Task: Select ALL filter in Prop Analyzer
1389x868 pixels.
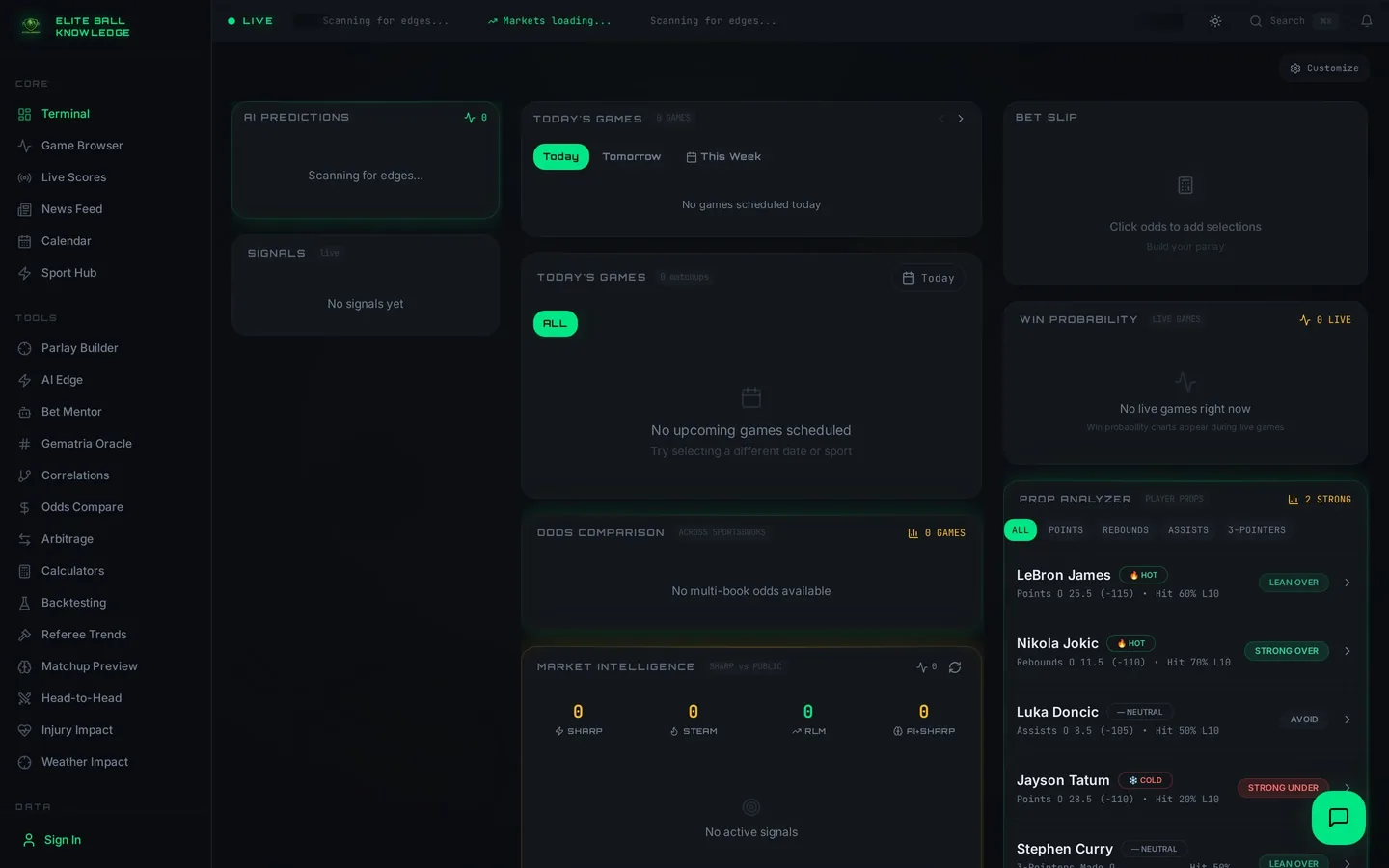Action: [1021, 530]
